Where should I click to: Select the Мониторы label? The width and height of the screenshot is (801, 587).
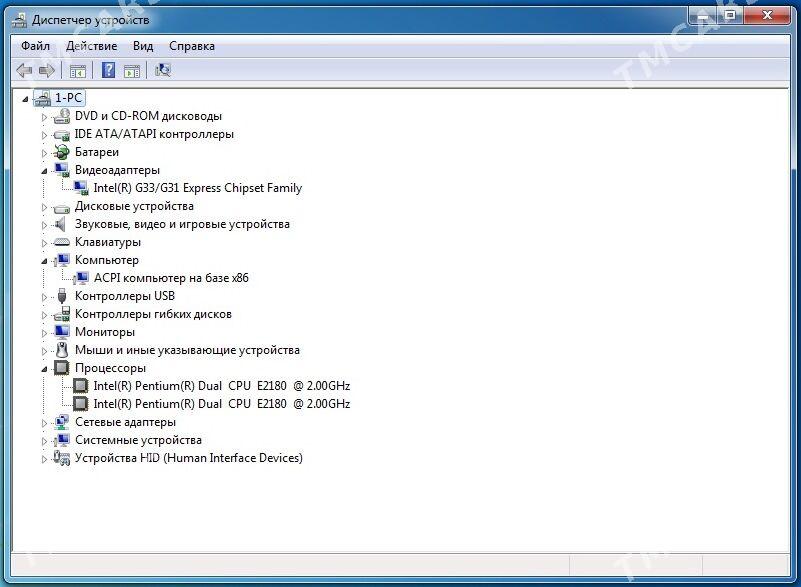click(105, 332)
